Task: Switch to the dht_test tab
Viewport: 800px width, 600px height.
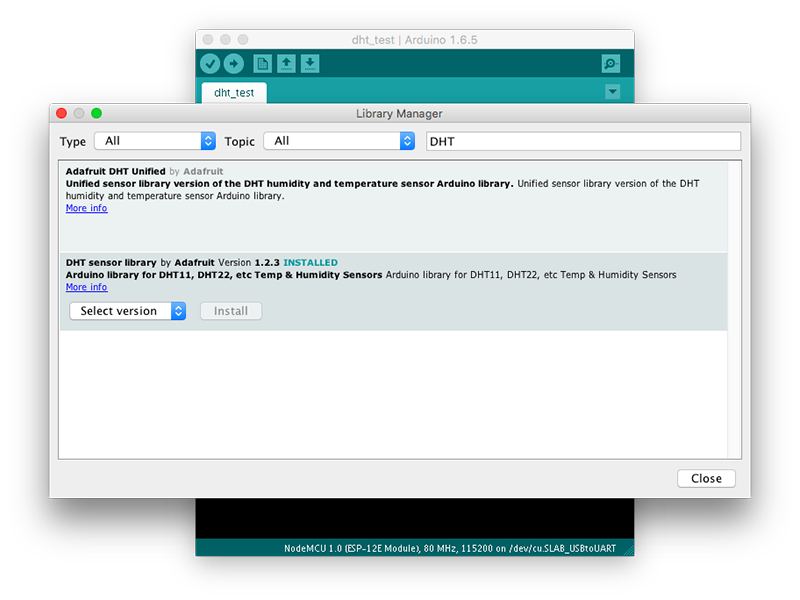Action: tap(234, 92)
